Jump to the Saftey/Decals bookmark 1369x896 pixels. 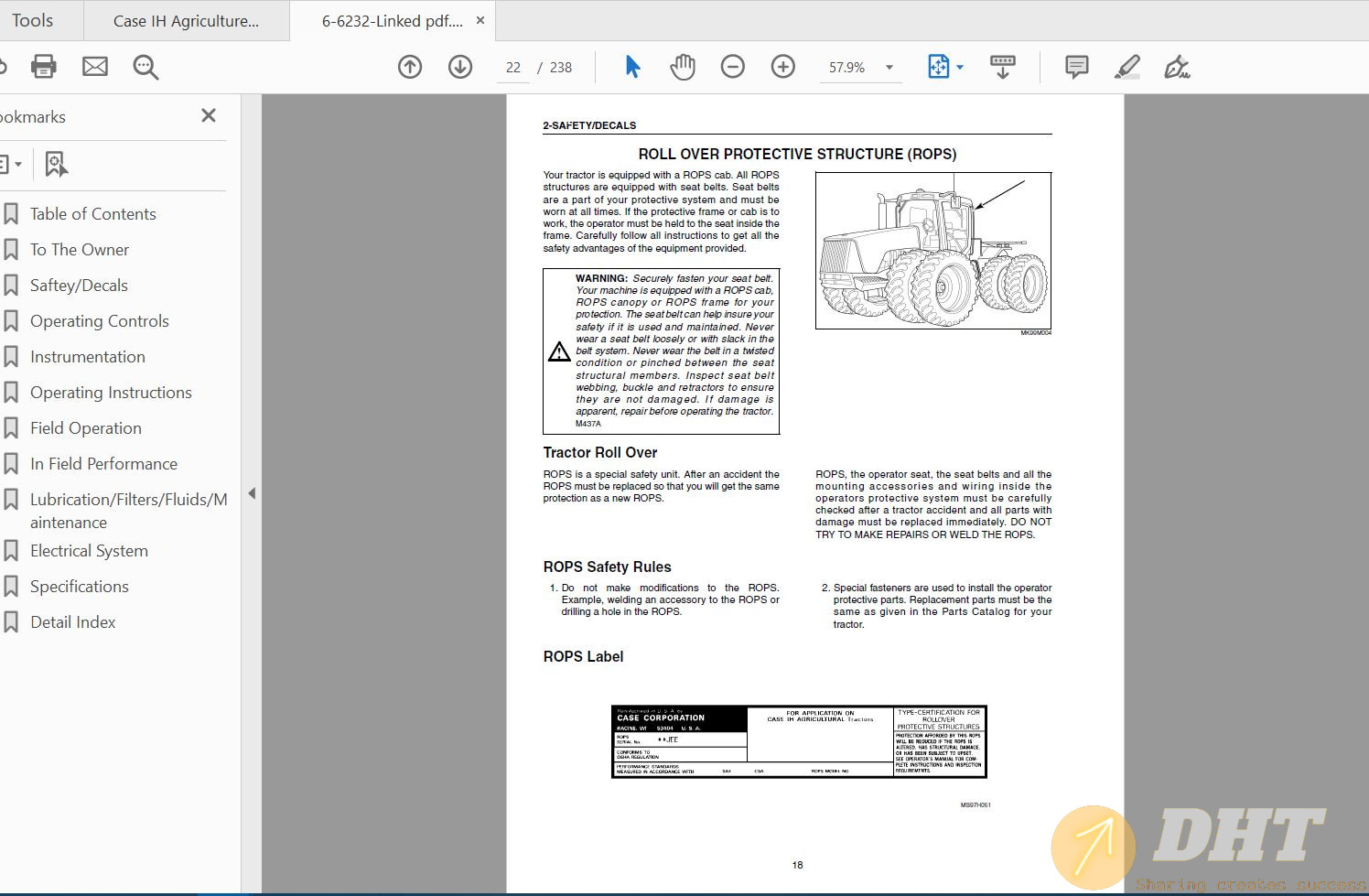79,286
